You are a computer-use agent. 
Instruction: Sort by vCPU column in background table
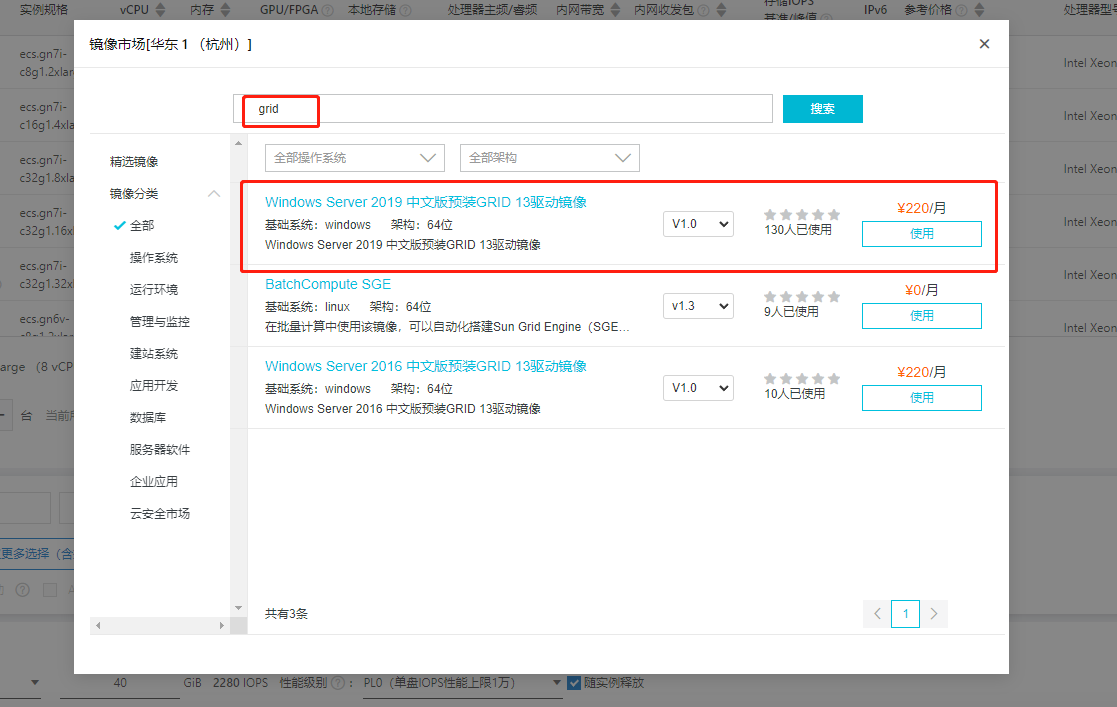click(x=160, y=10)
